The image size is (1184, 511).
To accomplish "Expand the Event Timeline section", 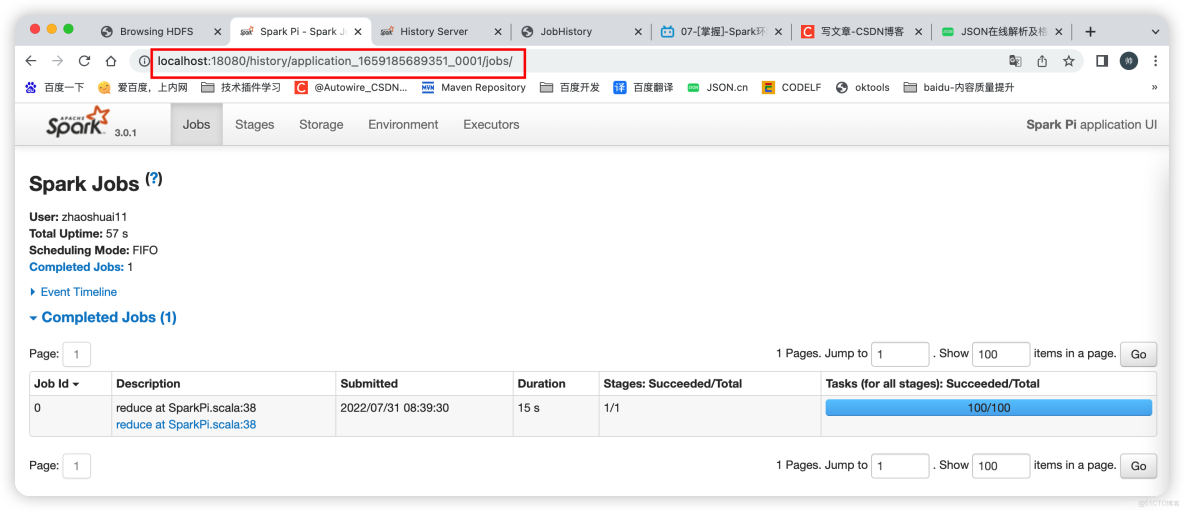I will pyautogui.click(x=73, y=292).
